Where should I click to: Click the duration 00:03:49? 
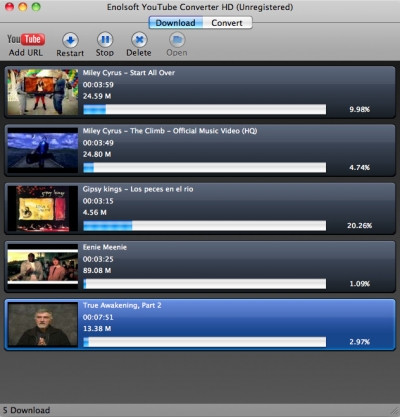[x=98, y=143]
